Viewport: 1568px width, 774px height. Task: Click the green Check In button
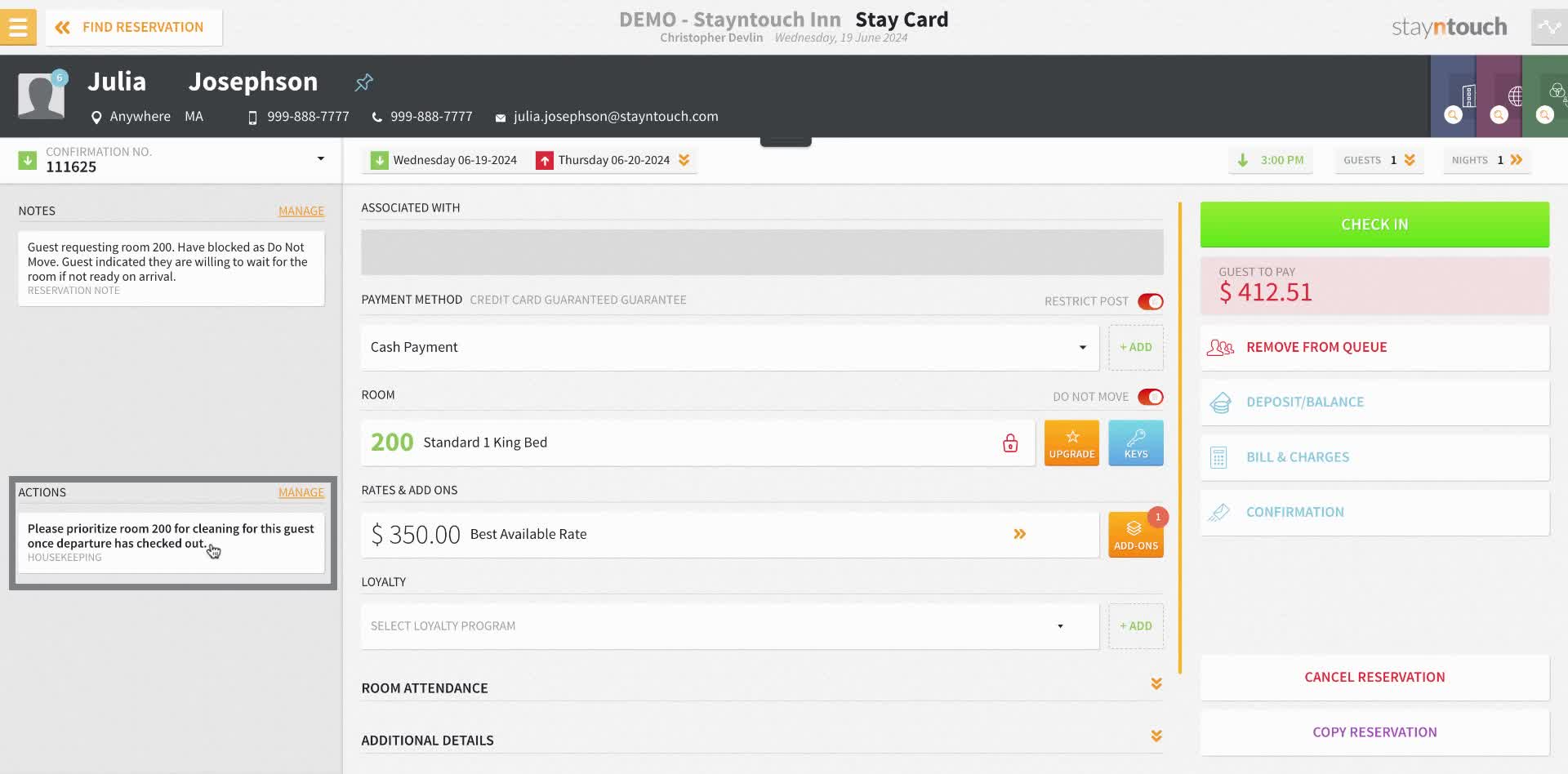point(1374,225)
